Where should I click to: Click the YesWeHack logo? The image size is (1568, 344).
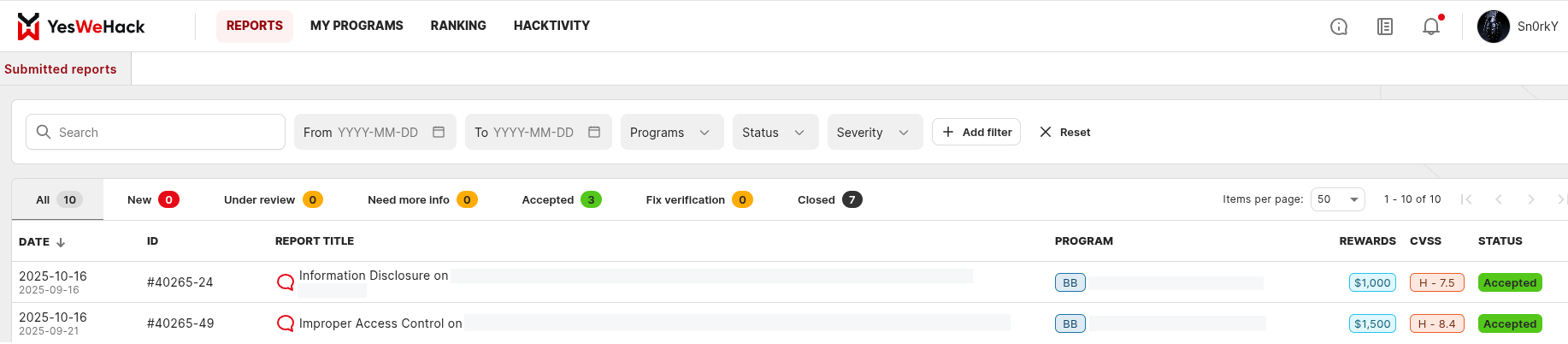pos(81,27)
